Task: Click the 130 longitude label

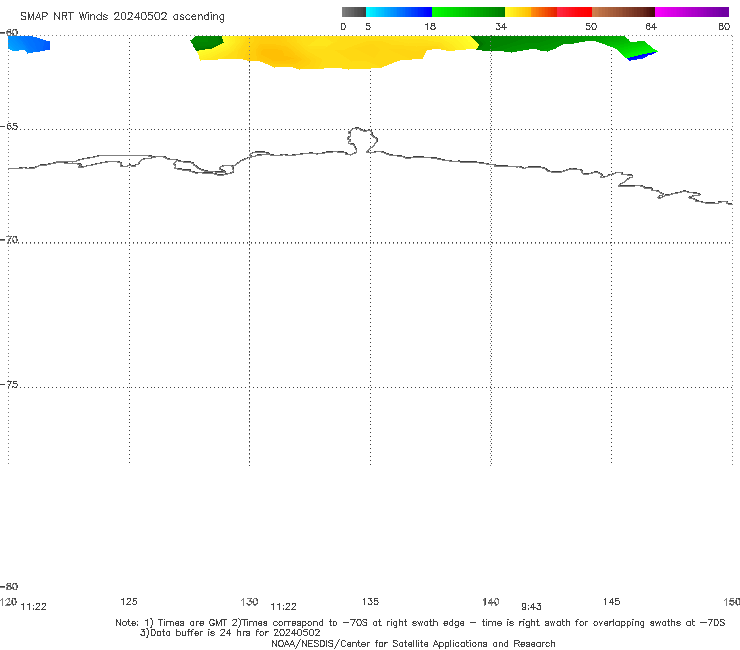Action: pos(249,601)
